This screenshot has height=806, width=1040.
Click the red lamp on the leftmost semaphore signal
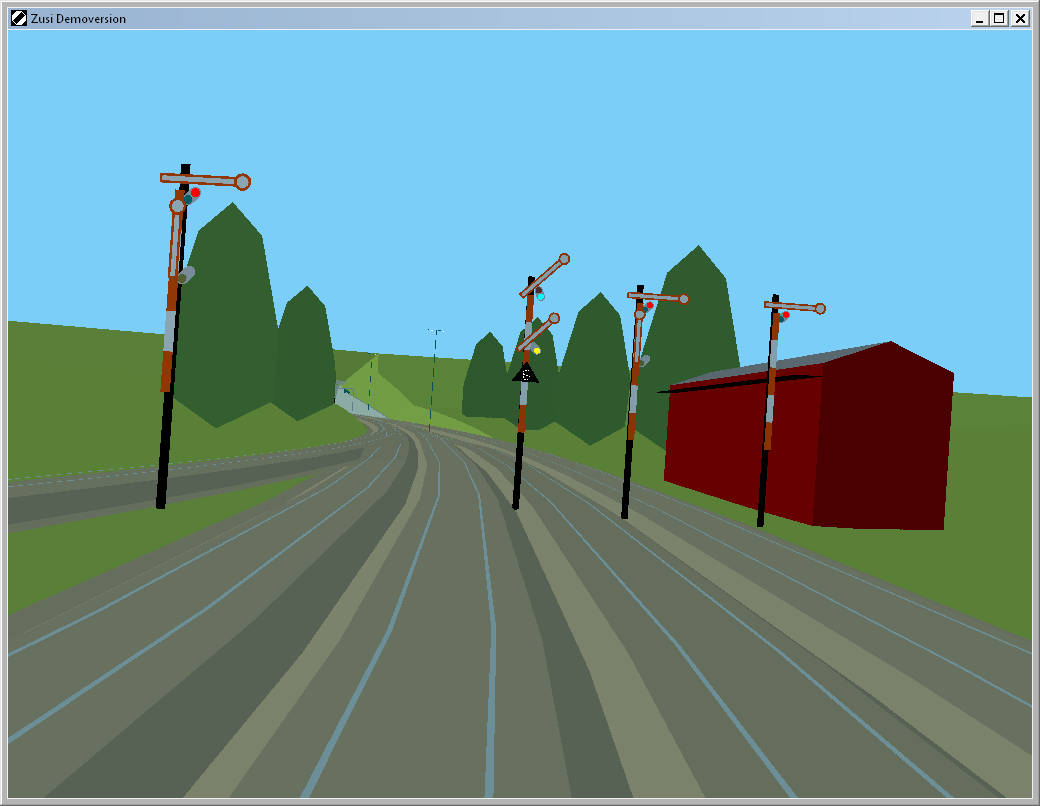click(195, 192)
